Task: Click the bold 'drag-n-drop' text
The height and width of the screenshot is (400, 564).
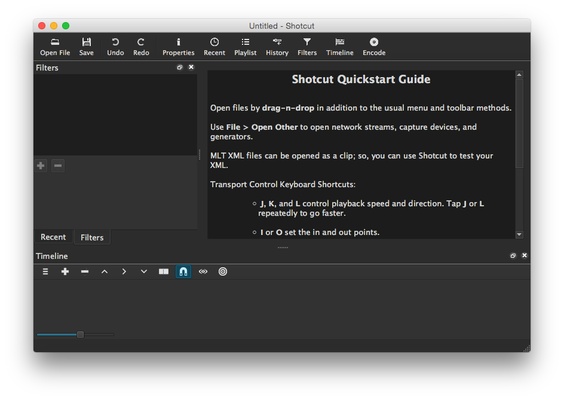Action: coord(288,108)
